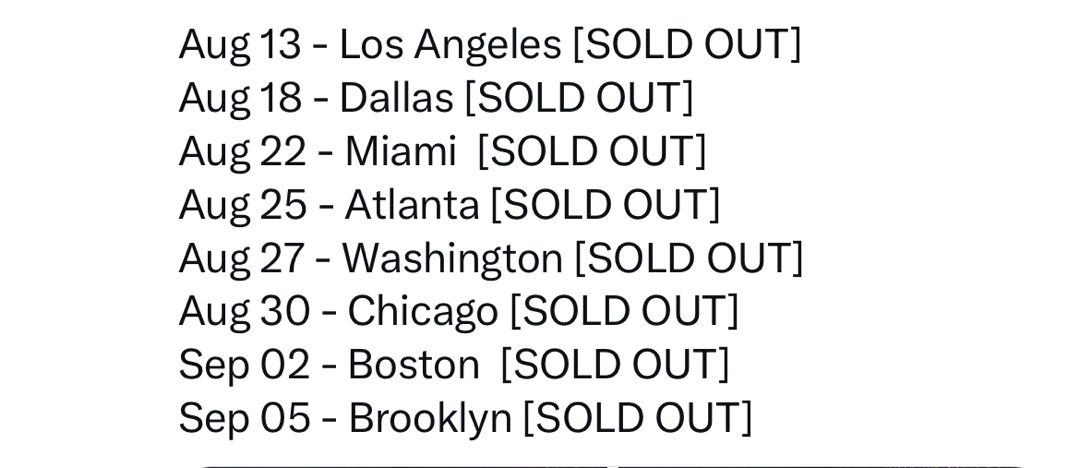This screenshot has height=468, width=1072.
Task: Click the Aug 25 date text
Action: (x=243, y=205)
